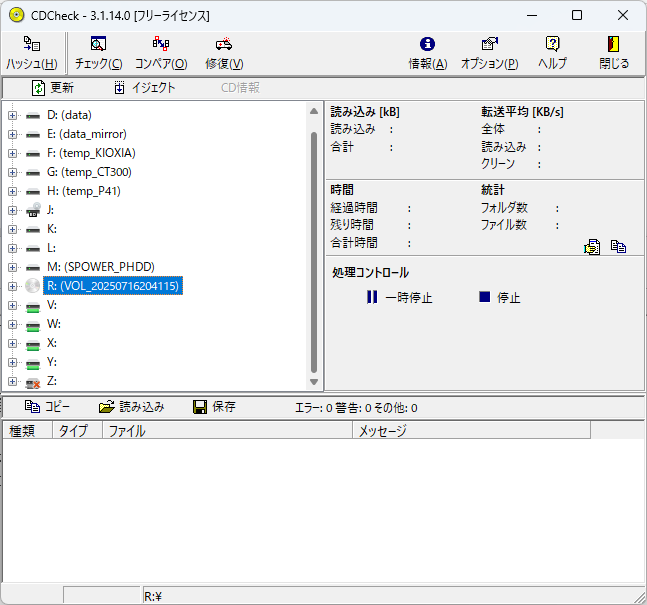
Task: Click the メッセージ column header
Action: pyautogui.click(x=470, y=431)
